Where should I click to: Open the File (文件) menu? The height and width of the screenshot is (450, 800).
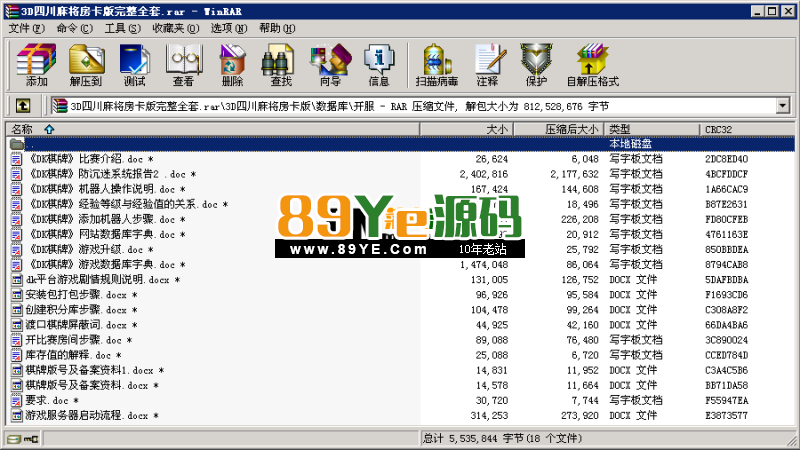coord(27,28)
